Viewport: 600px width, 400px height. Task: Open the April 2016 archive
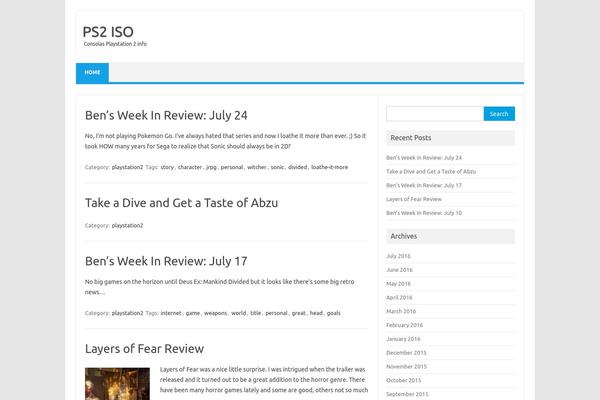pyautogui.click(x=399, y=297)
